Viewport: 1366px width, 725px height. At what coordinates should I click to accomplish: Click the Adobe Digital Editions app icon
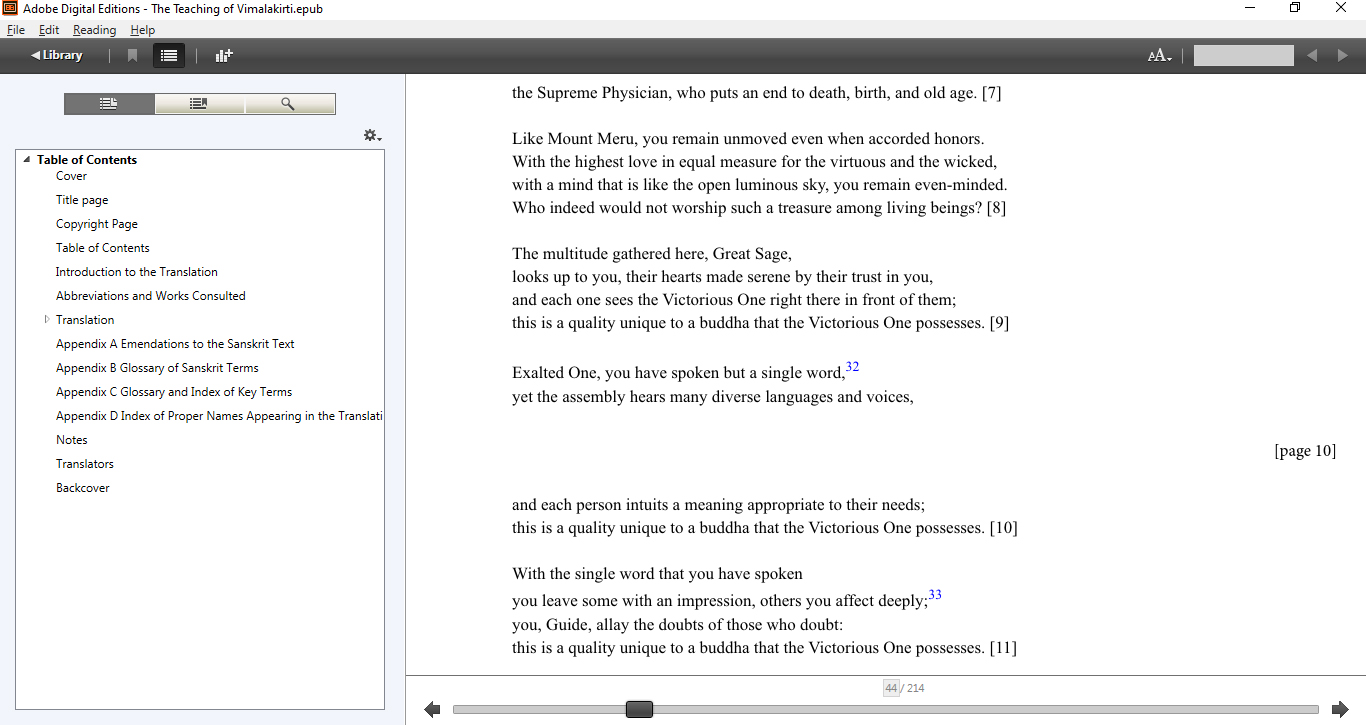point(10,8)
